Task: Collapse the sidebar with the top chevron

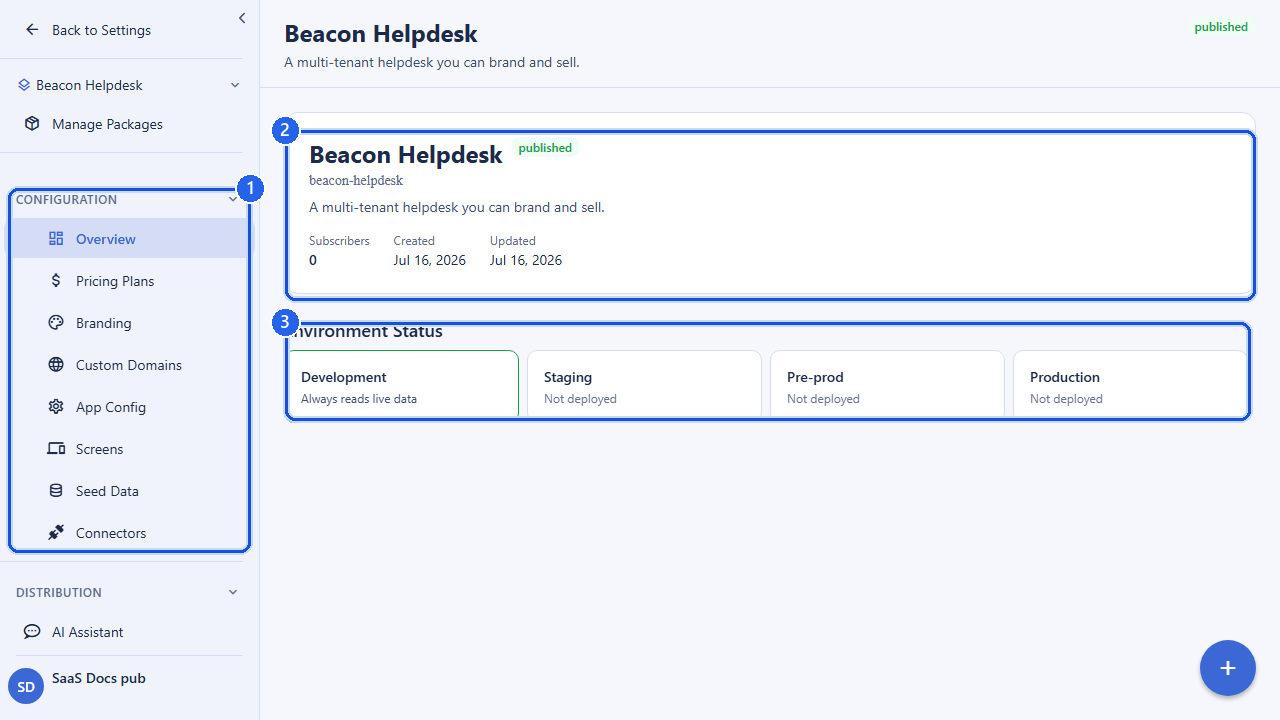Action: (x=242, y=18)
